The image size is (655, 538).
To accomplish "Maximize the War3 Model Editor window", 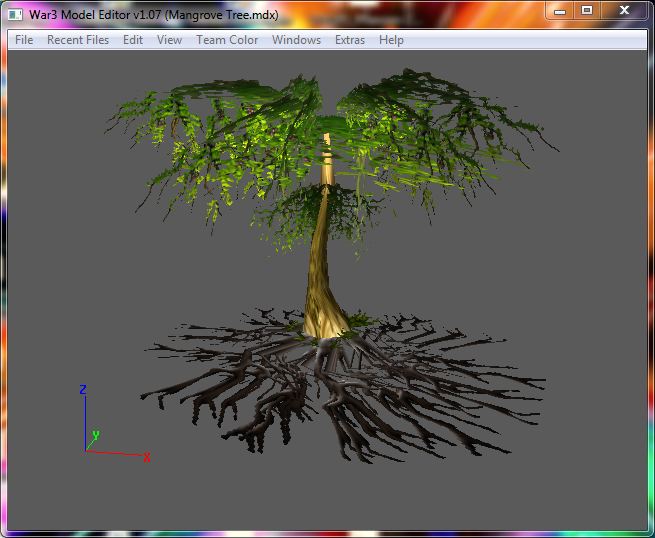I will tap(587, 11).
